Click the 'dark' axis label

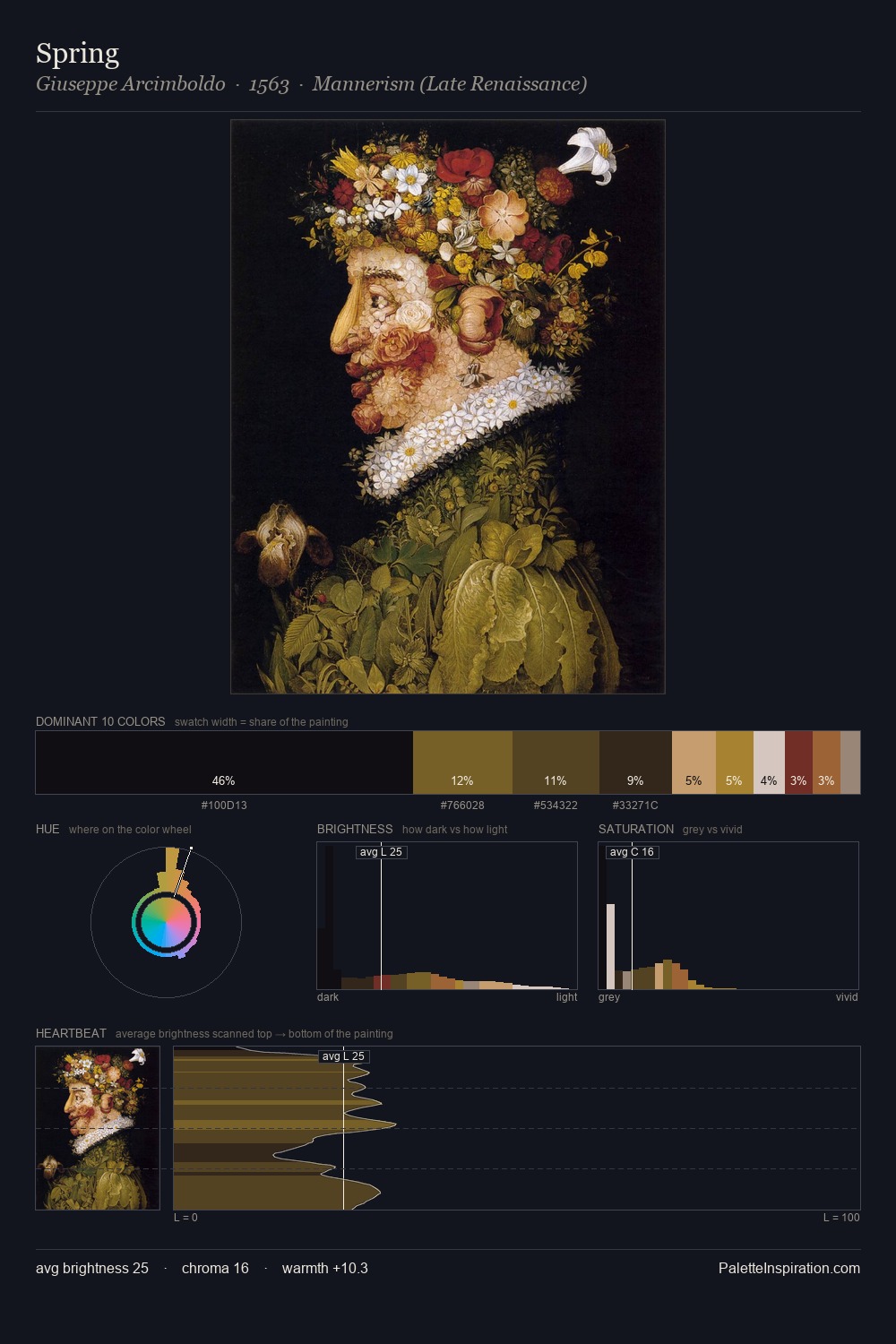coord(328,997)
